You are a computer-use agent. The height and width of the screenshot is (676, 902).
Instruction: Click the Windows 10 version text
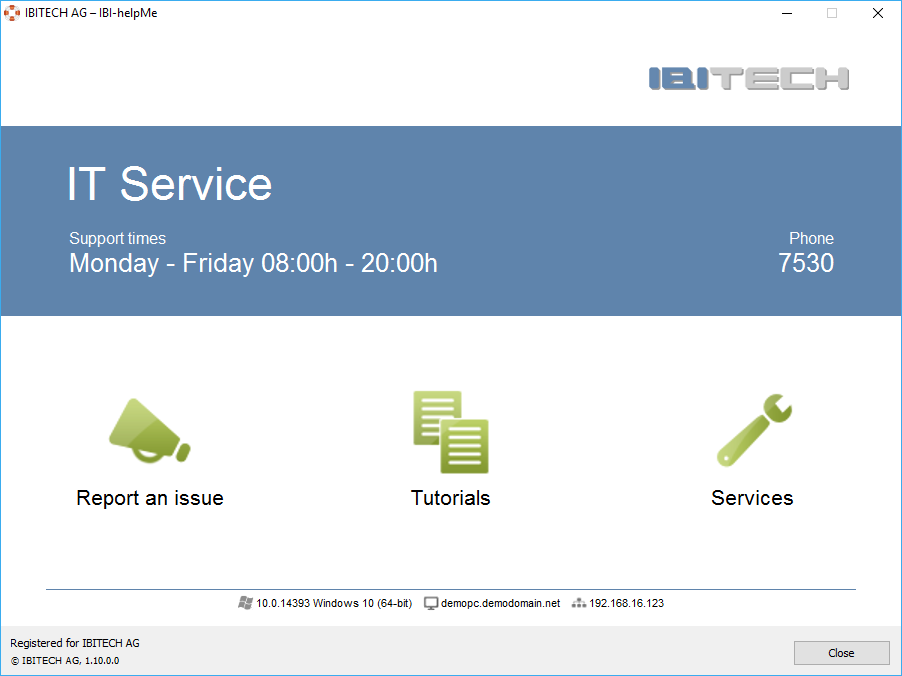334,604
